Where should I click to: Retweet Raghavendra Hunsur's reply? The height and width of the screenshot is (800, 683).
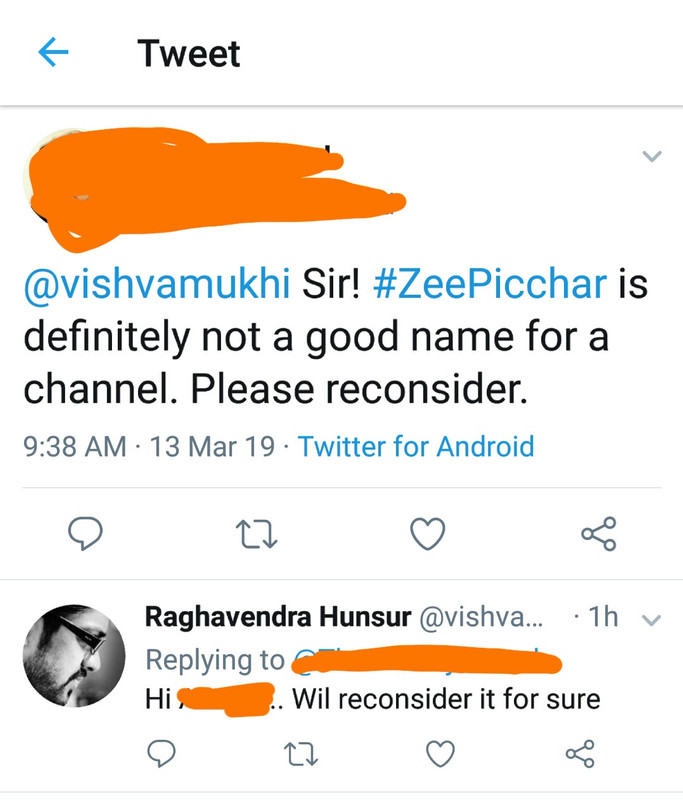coord(301,754)
